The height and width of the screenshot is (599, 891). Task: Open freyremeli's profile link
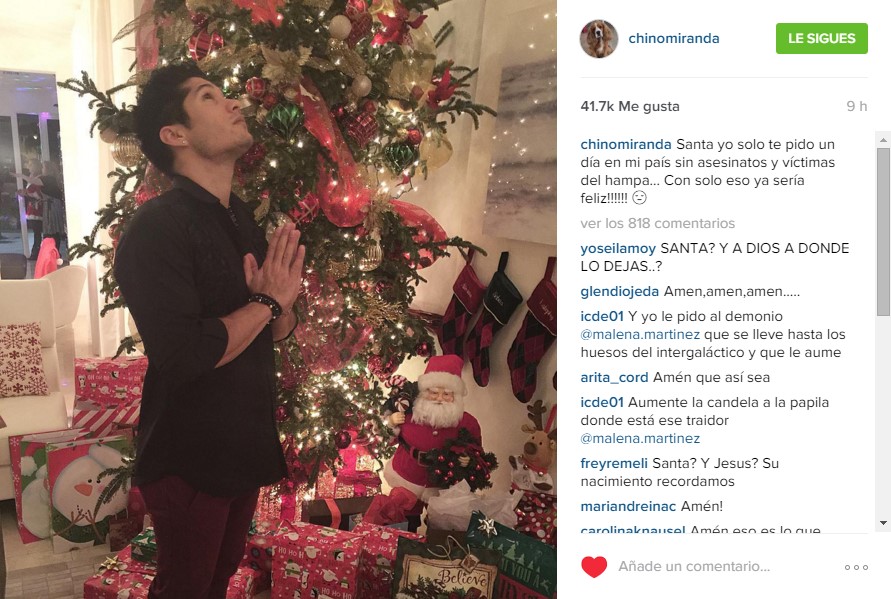point(614,463)
